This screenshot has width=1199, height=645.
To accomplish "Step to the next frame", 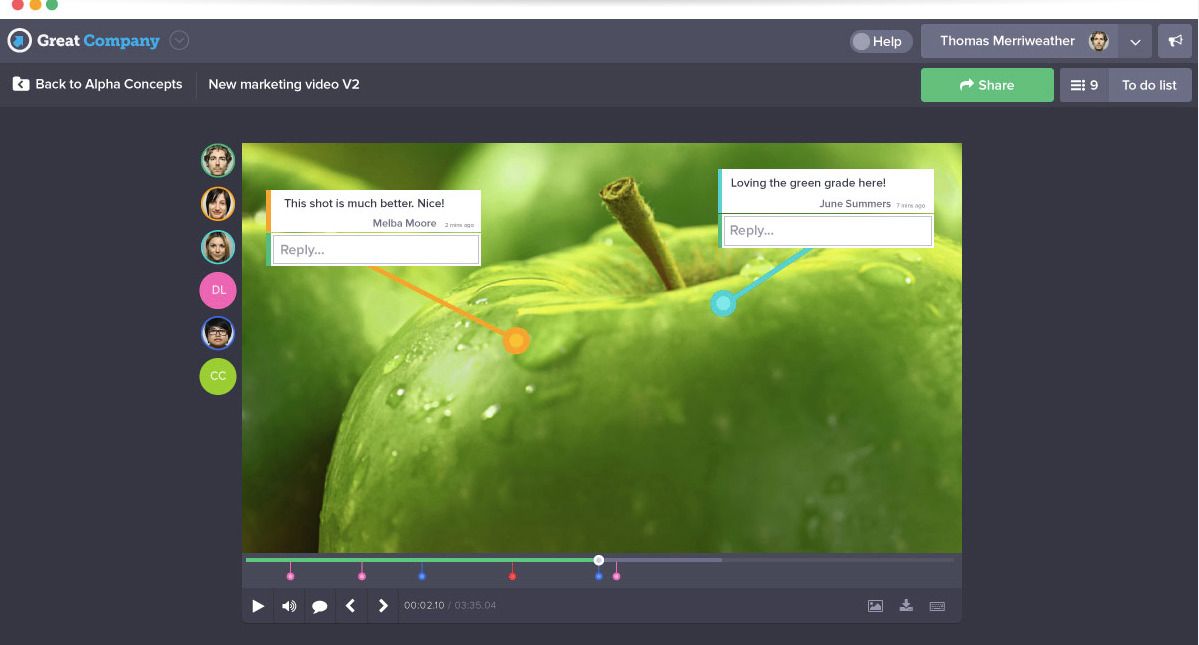I will (383, 605).
